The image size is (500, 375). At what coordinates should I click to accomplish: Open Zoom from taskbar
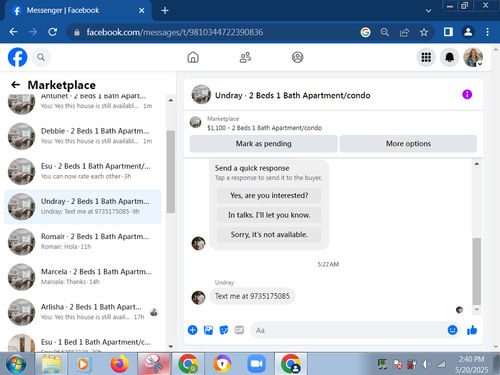256,364
